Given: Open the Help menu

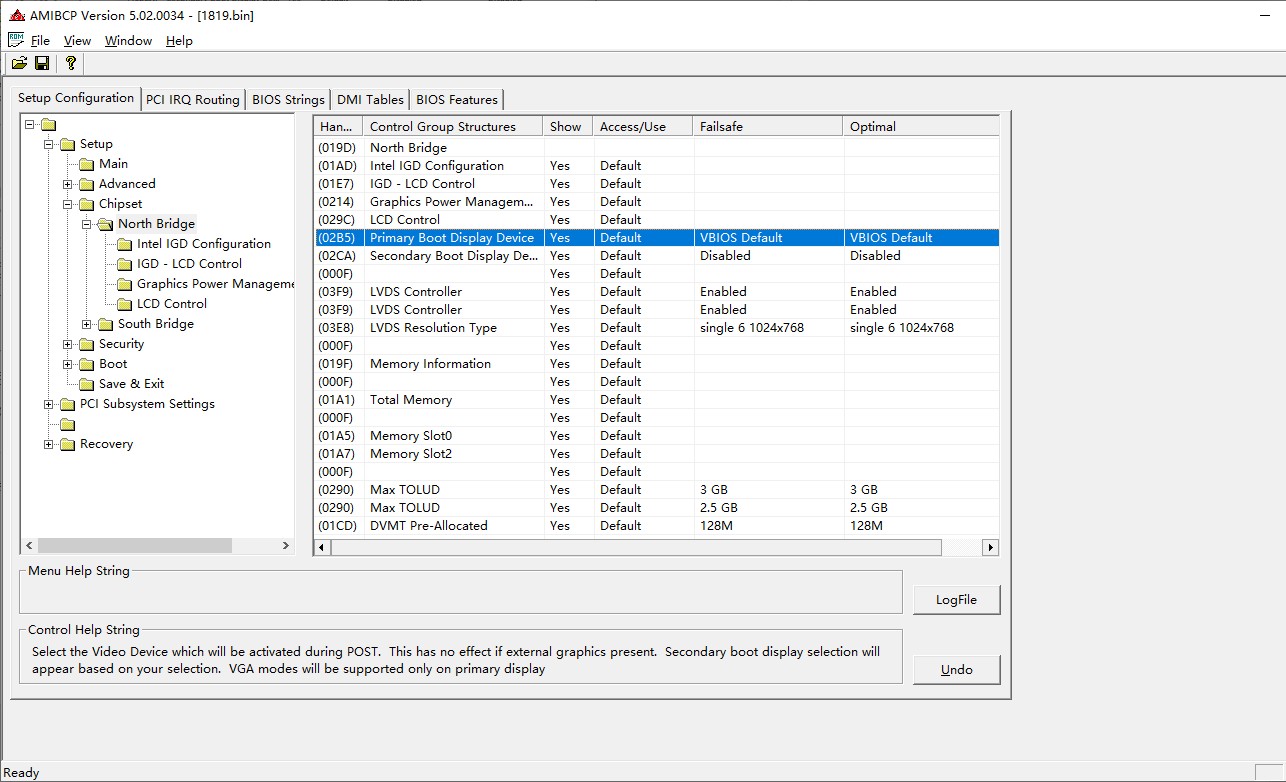Looking at the screenshot, I should (179, 41).
